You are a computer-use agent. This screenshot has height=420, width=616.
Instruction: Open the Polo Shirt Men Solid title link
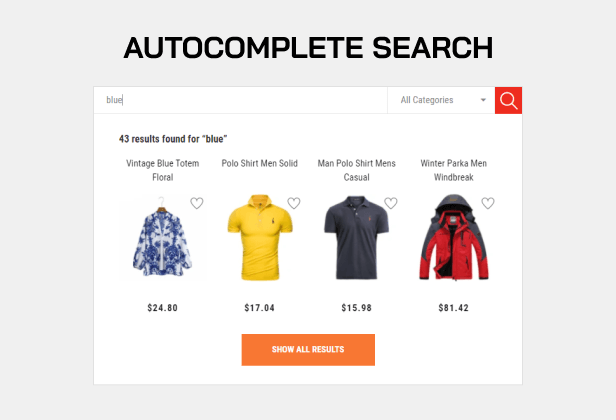(x=260, y=163)
